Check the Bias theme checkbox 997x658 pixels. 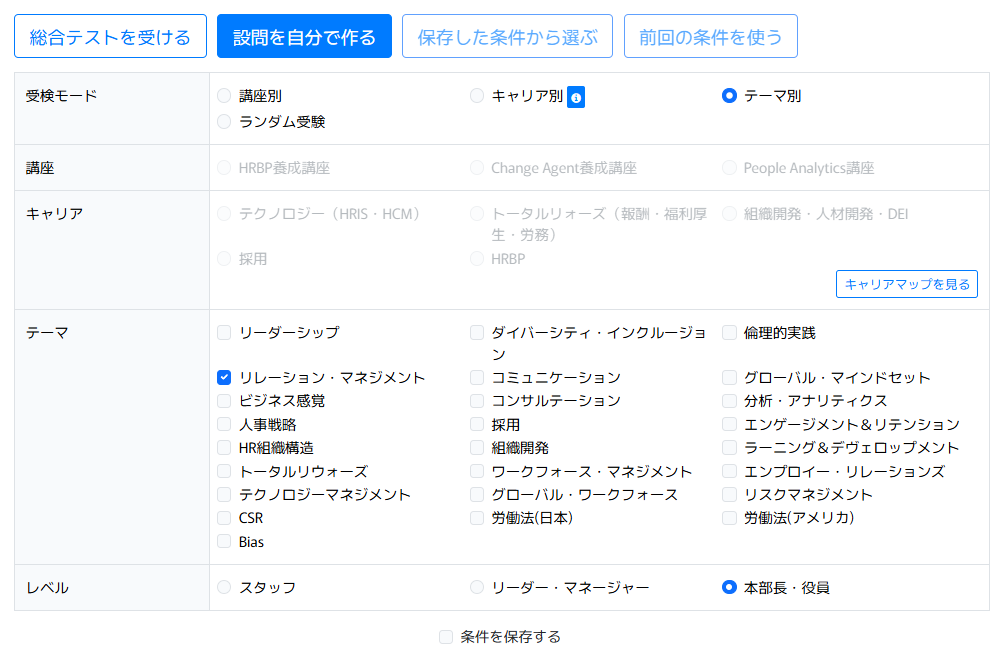(224, 541)
